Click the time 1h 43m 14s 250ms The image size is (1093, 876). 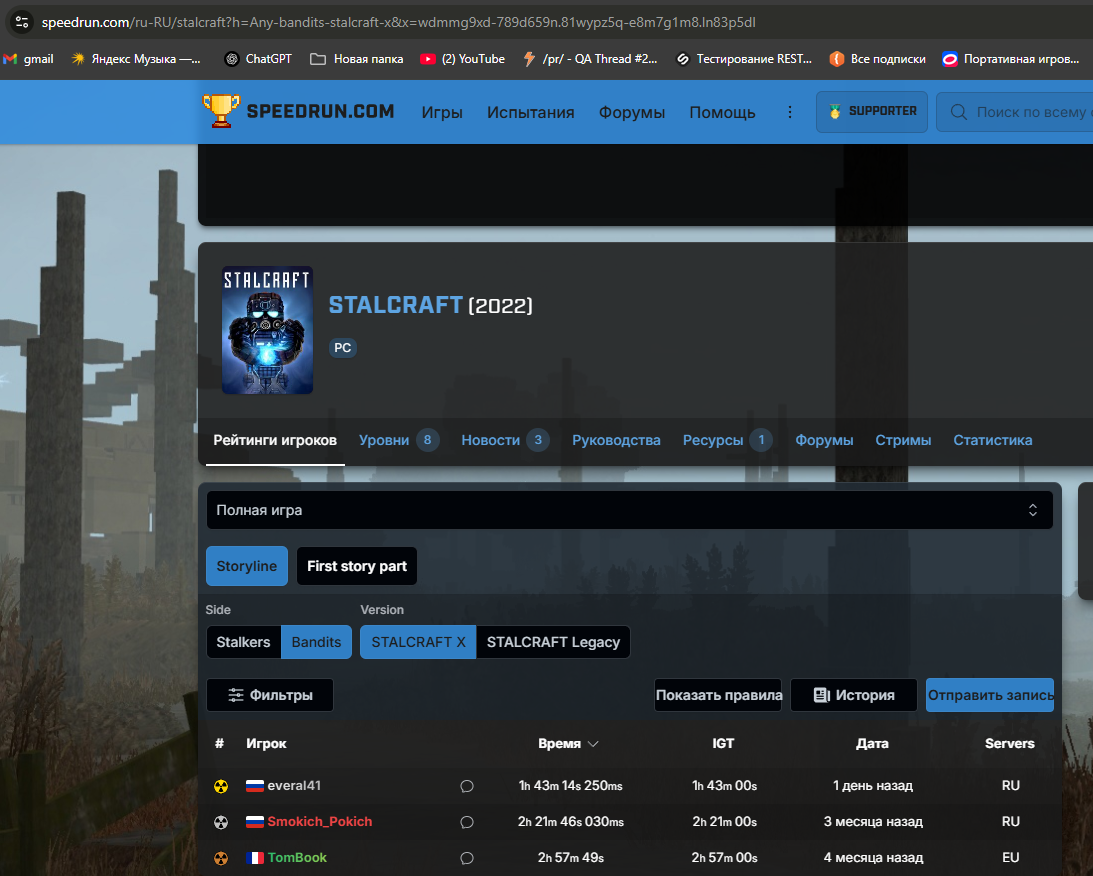click(570, 786)
